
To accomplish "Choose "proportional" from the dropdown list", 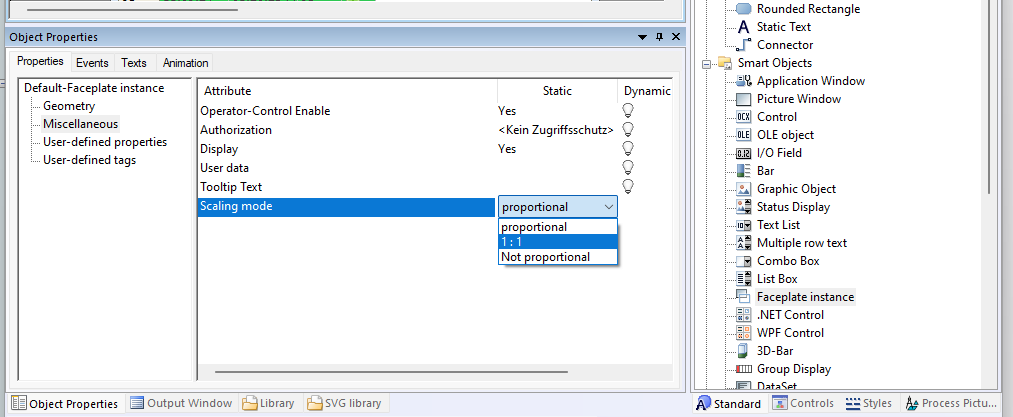I will [558, 227].
